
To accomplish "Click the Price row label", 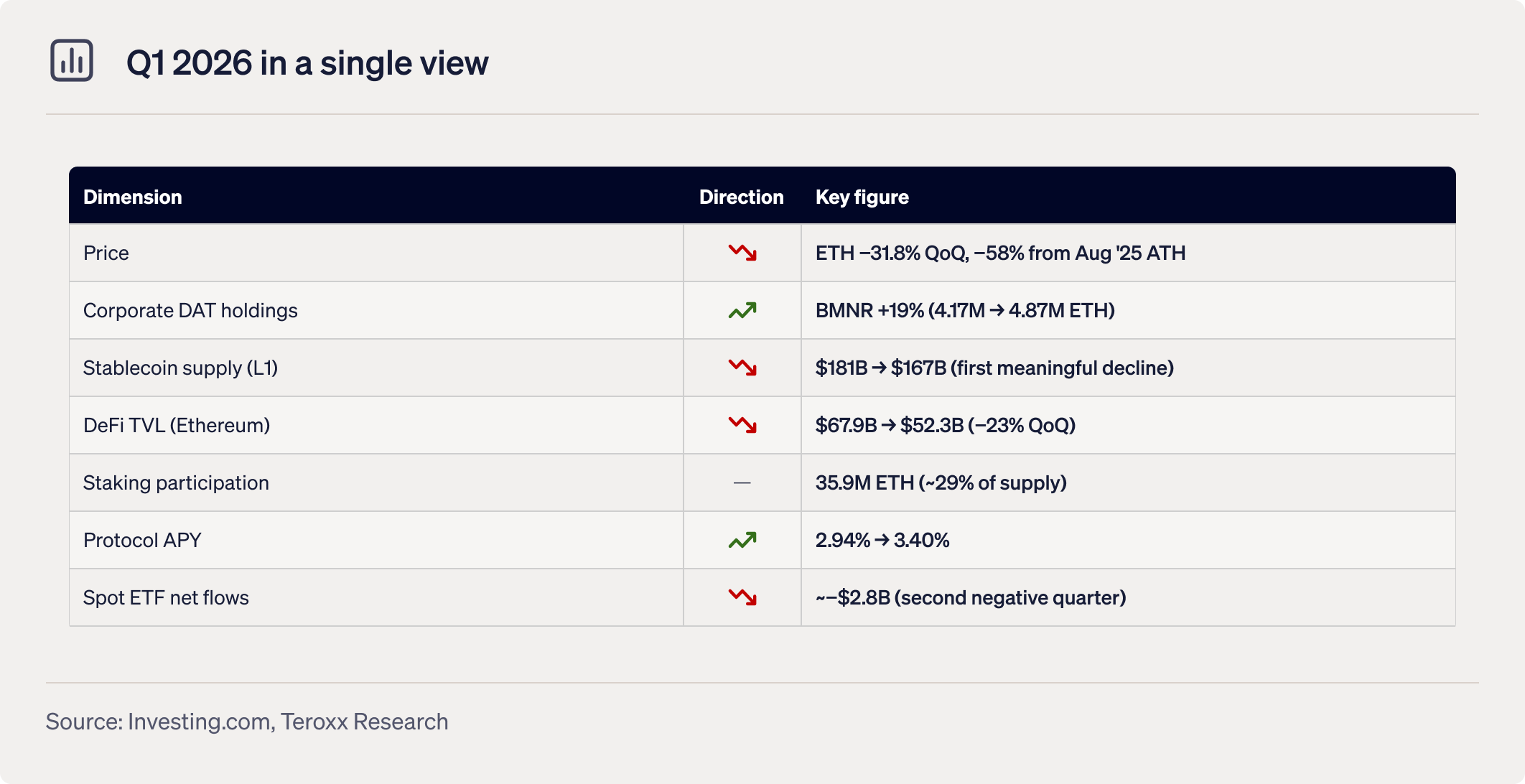I will 106,253.
